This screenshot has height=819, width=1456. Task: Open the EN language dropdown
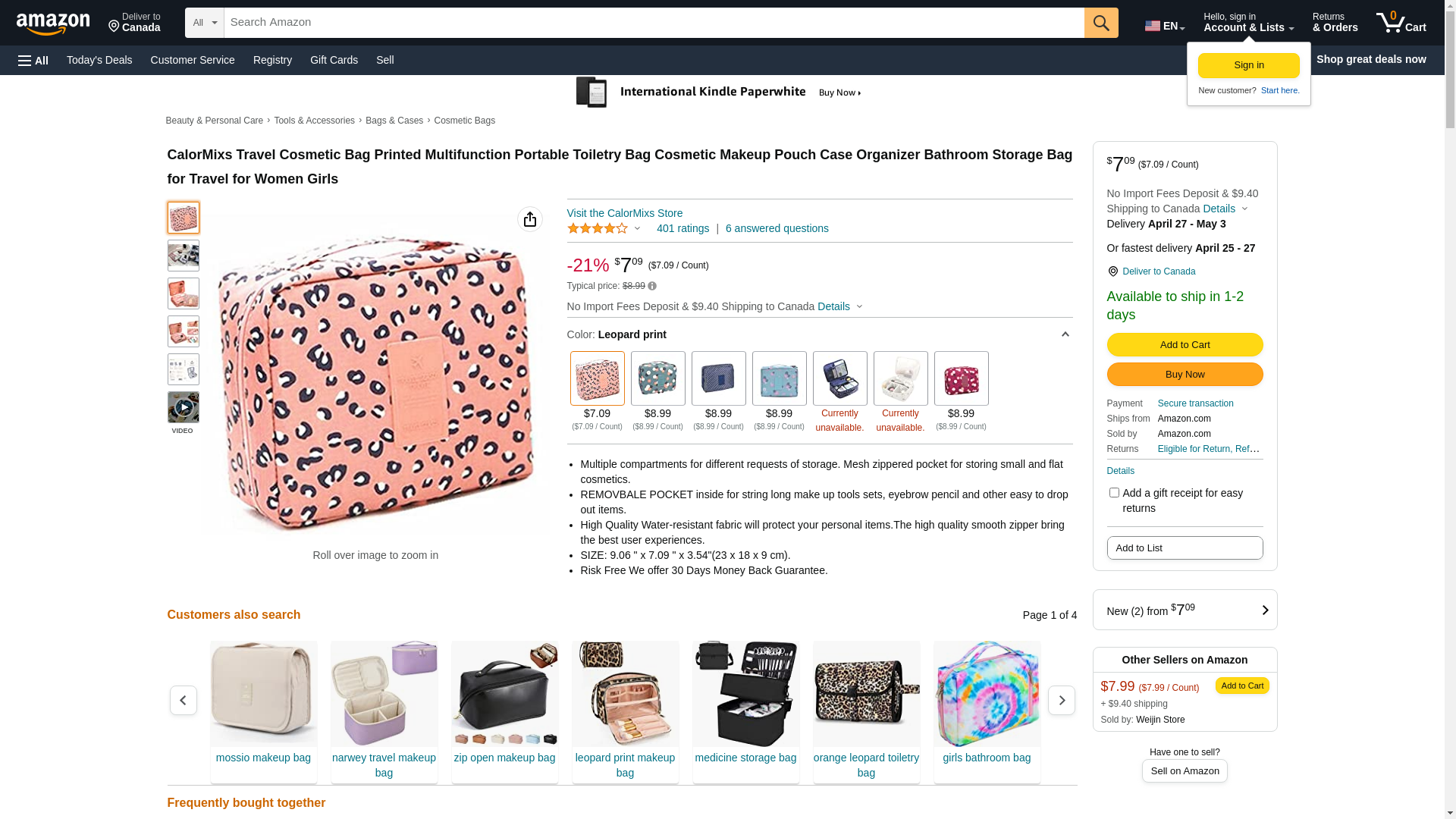pos(1165,26)
